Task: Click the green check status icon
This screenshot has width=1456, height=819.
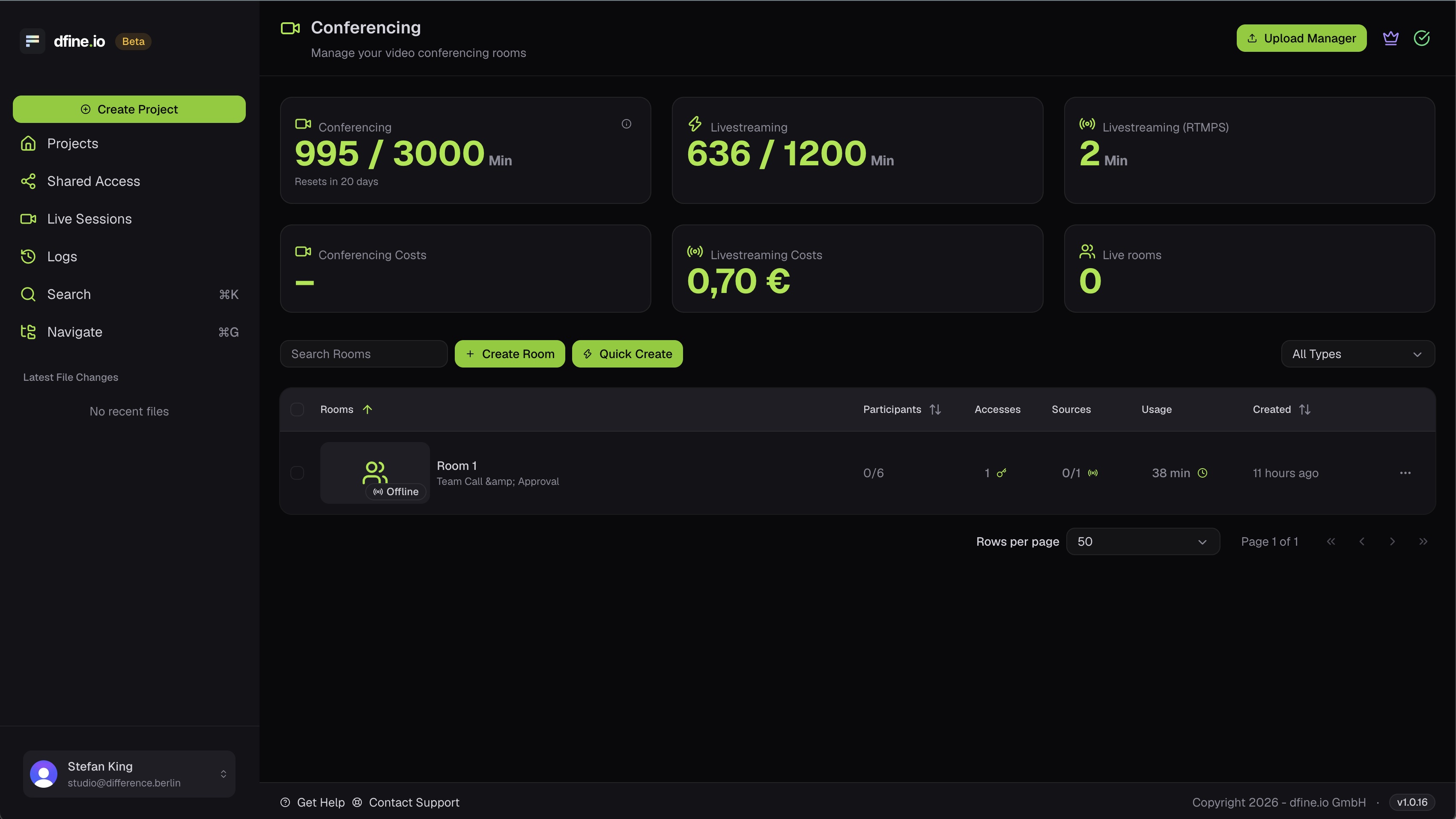Action: pyautogui.click(x=1421, y=38)
